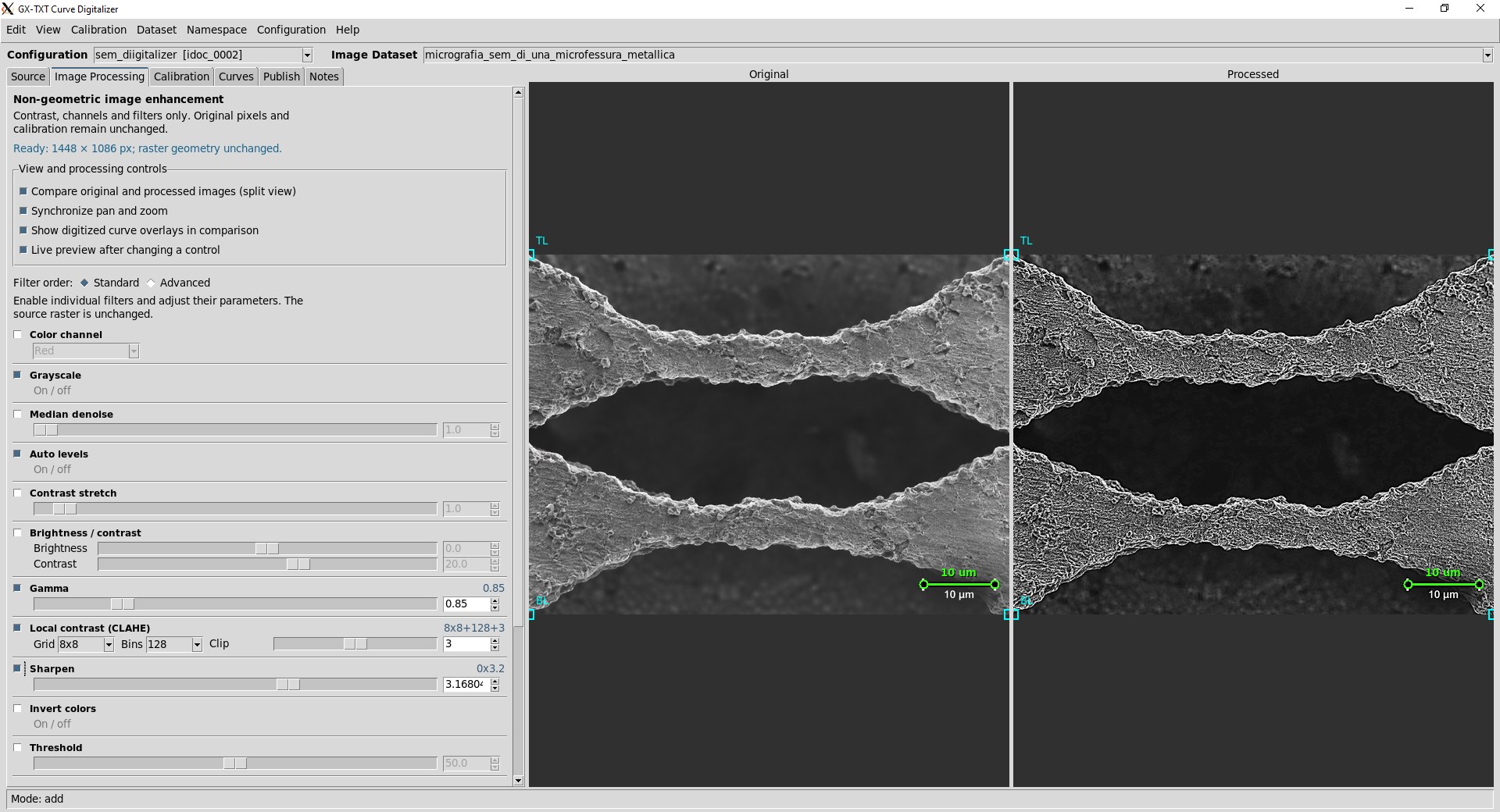Screen dimensions: 1500x812
Task: Open the Dataset menu
Action: 156,30
